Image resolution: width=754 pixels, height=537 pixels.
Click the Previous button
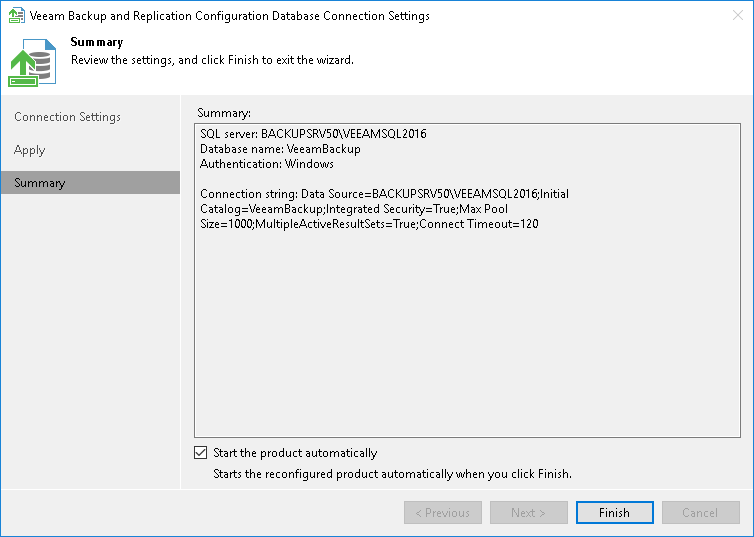click(443, 513)
